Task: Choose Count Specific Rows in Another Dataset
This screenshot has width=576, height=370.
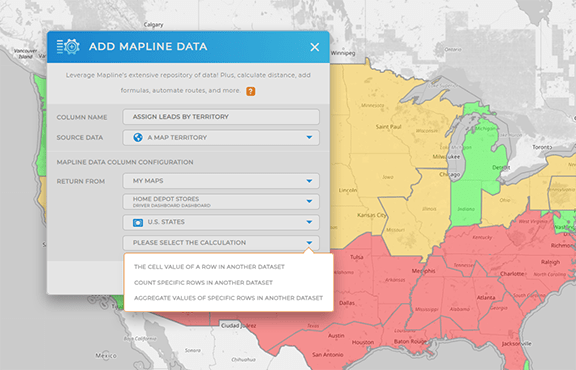Action: click(203, 283)
